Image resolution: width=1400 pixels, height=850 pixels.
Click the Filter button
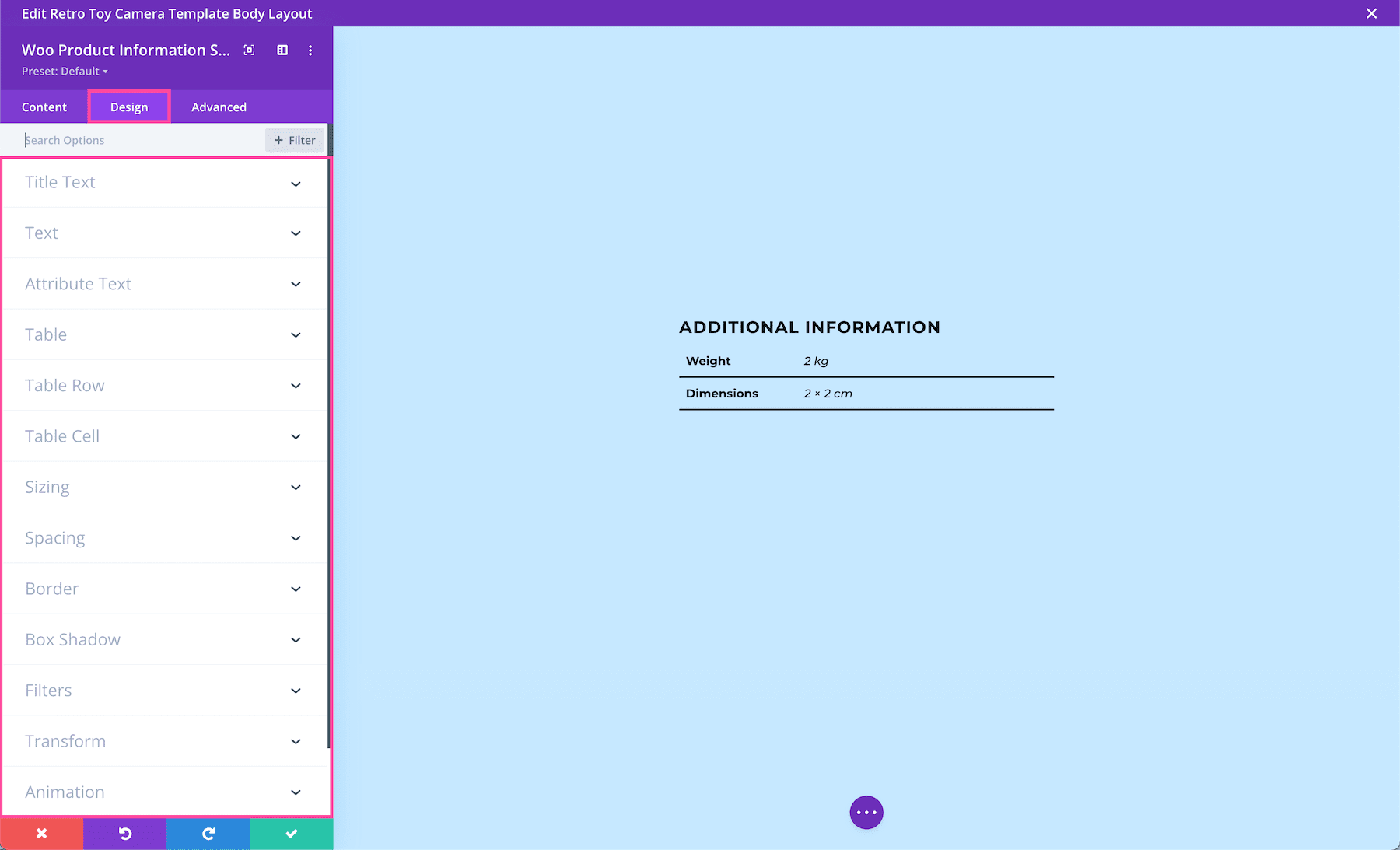tap(294, 140)
